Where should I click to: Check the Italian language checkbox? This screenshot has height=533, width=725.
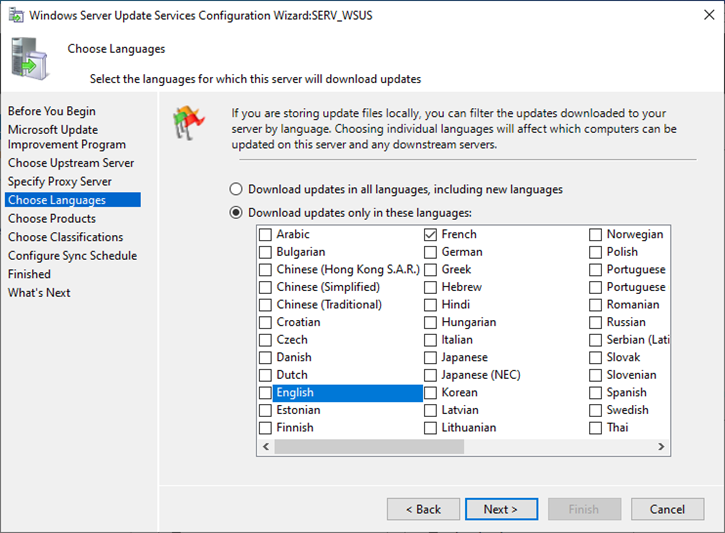[430, 340]
